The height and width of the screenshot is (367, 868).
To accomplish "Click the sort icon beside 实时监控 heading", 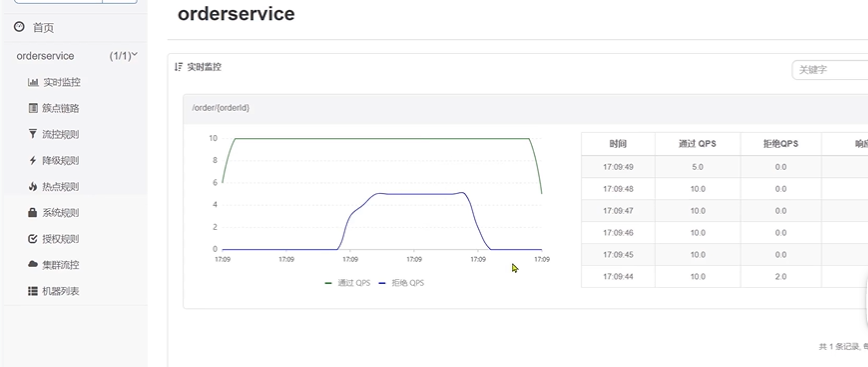I will pyautogui.click(x=178, y=67).
